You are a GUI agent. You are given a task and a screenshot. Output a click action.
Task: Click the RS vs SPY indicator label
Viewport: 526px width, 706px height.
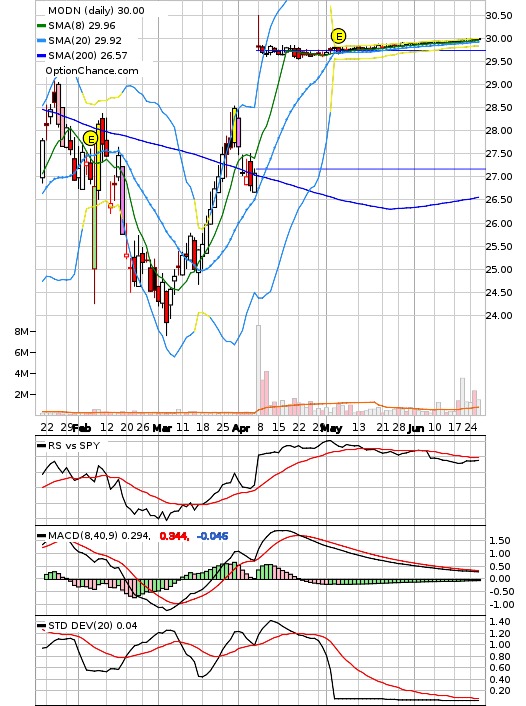point(74,445)
